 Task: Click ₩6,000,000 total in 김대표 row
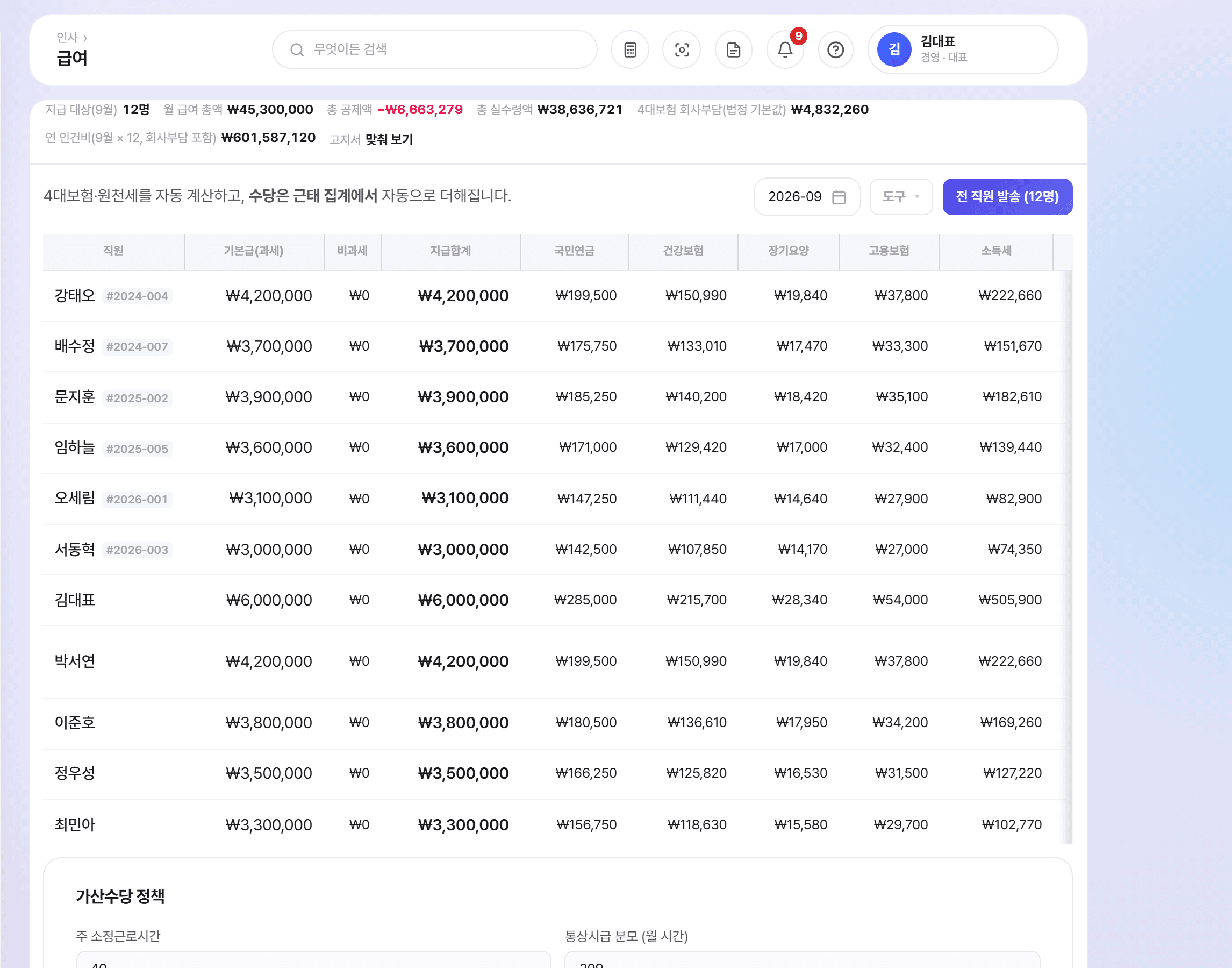point(463,600)
